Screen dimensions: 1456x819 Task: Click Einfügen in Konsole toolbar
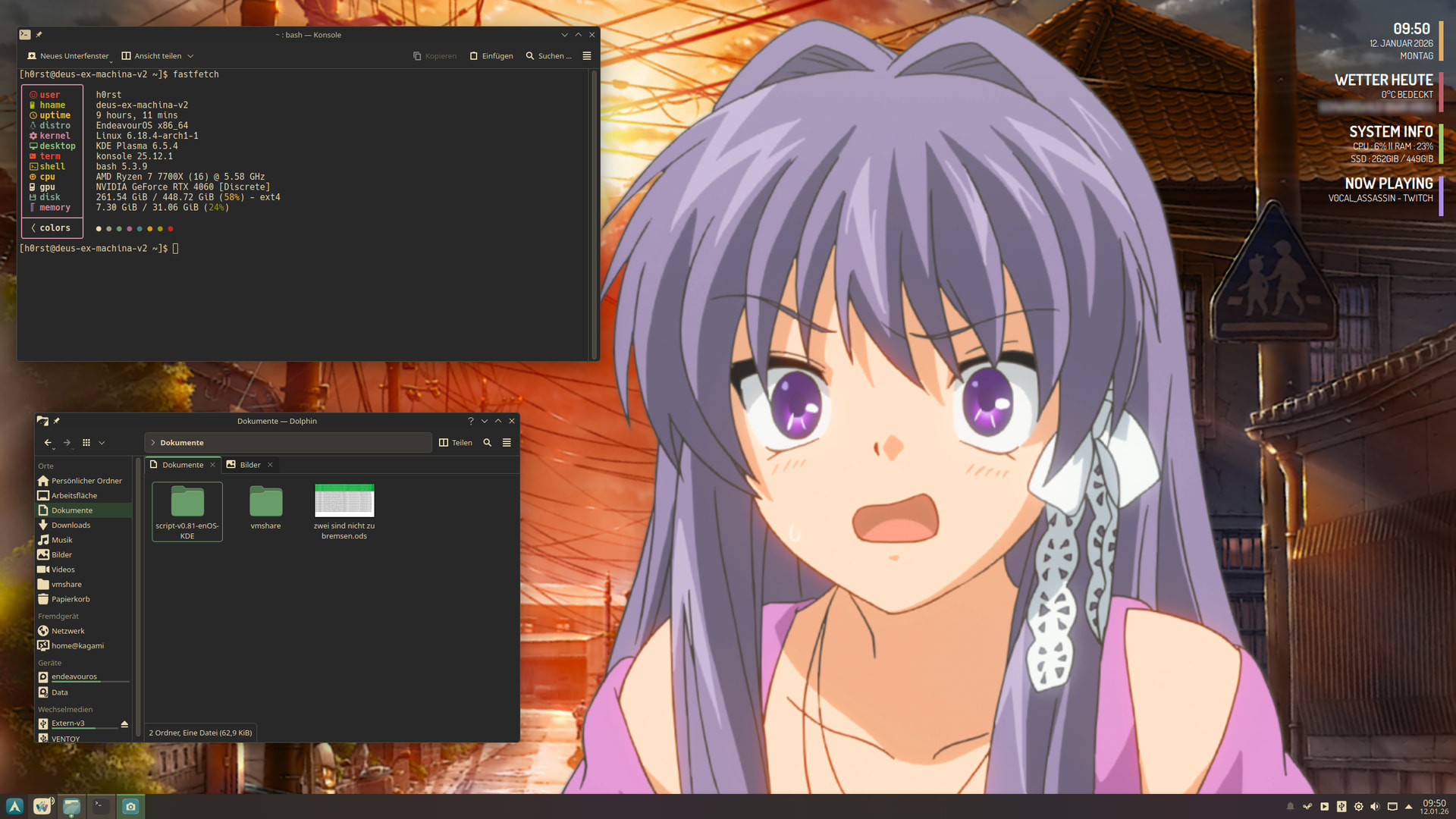[x=491, y=56]
